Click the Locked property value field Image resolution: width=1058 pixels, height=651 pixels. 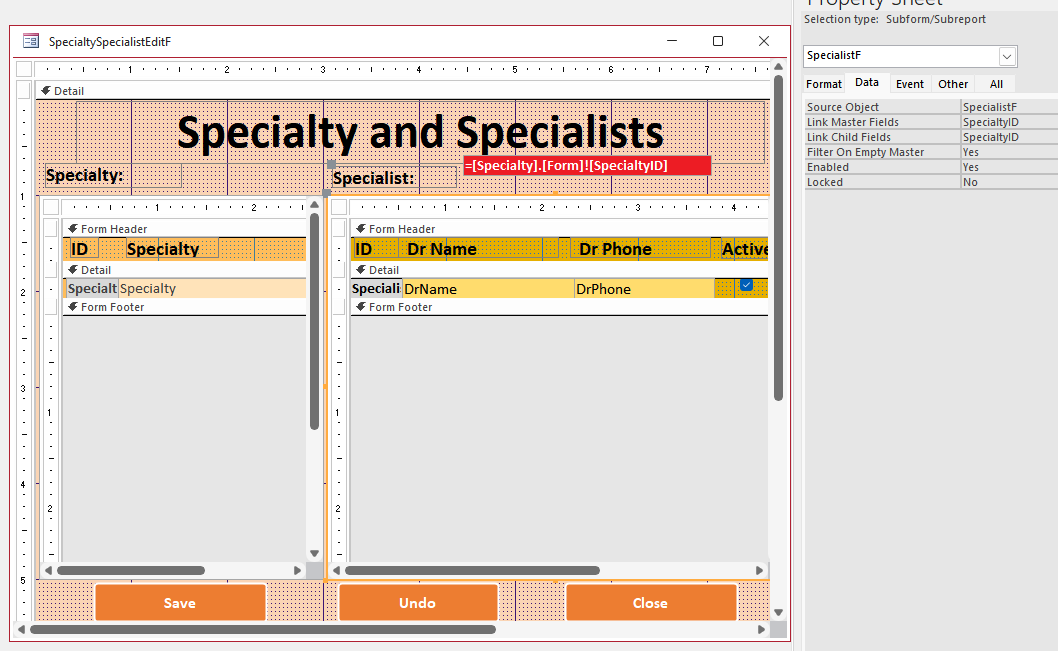pyautogui.click(x=1008, y=183)
